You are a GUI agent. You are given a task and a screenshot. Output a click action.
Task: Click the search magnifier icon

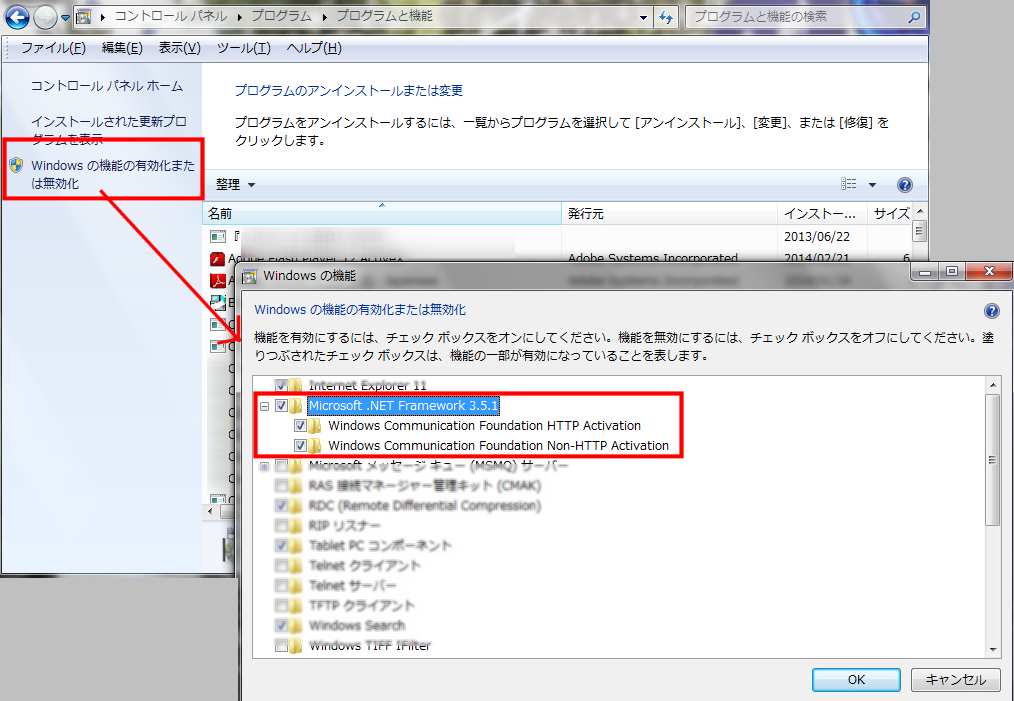coord(913,17)
